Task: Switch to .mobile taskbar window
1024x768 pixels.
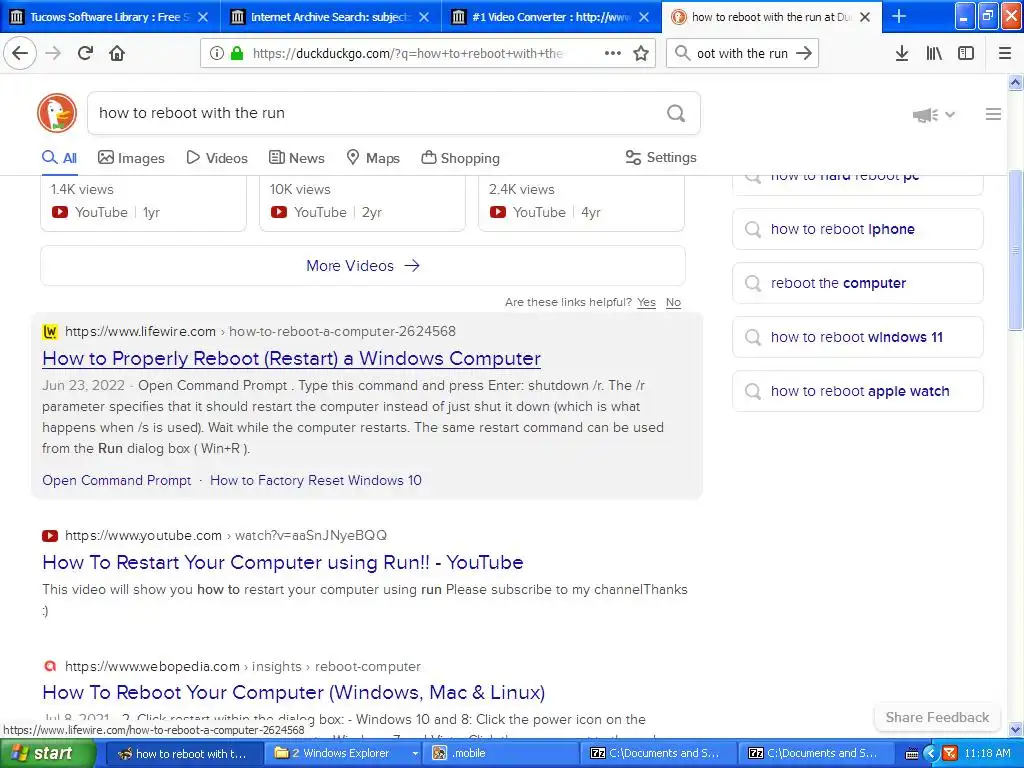Action: (502, 754)
